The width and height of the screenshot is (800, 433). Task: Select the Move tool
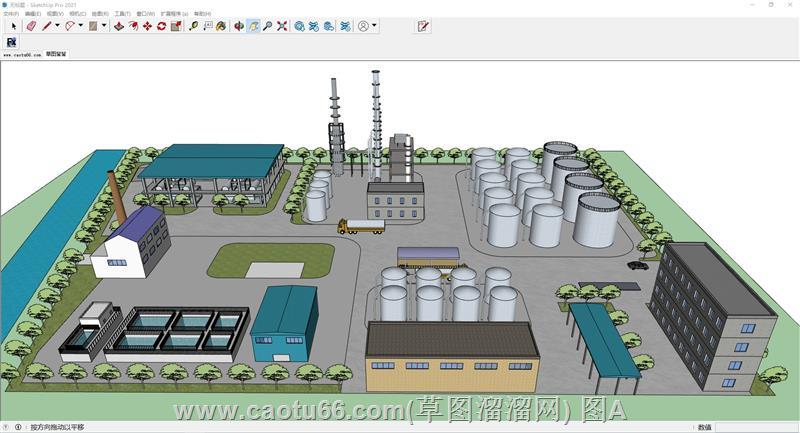147,26
